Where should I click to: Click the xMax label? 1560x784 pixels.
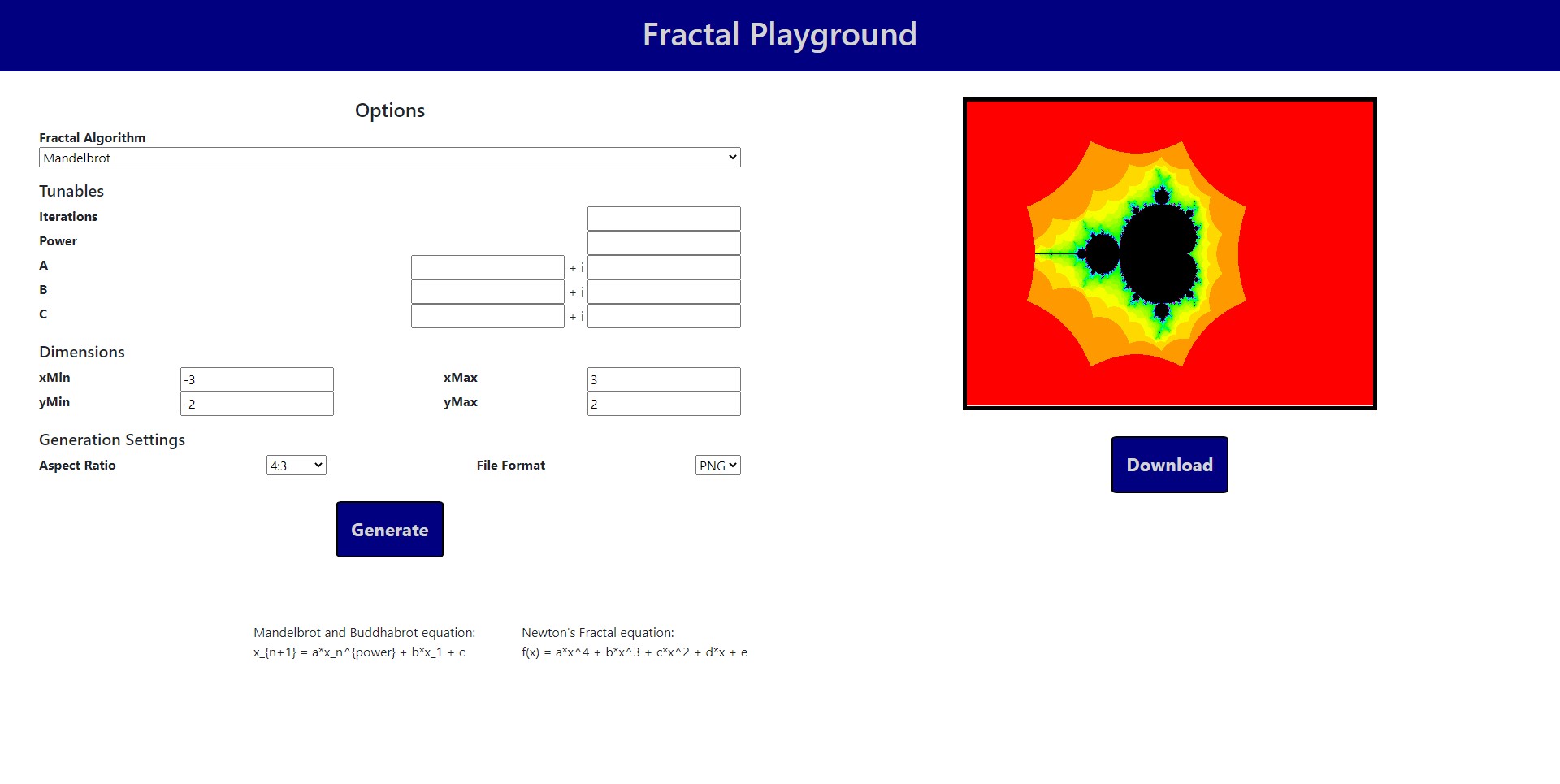461,378
